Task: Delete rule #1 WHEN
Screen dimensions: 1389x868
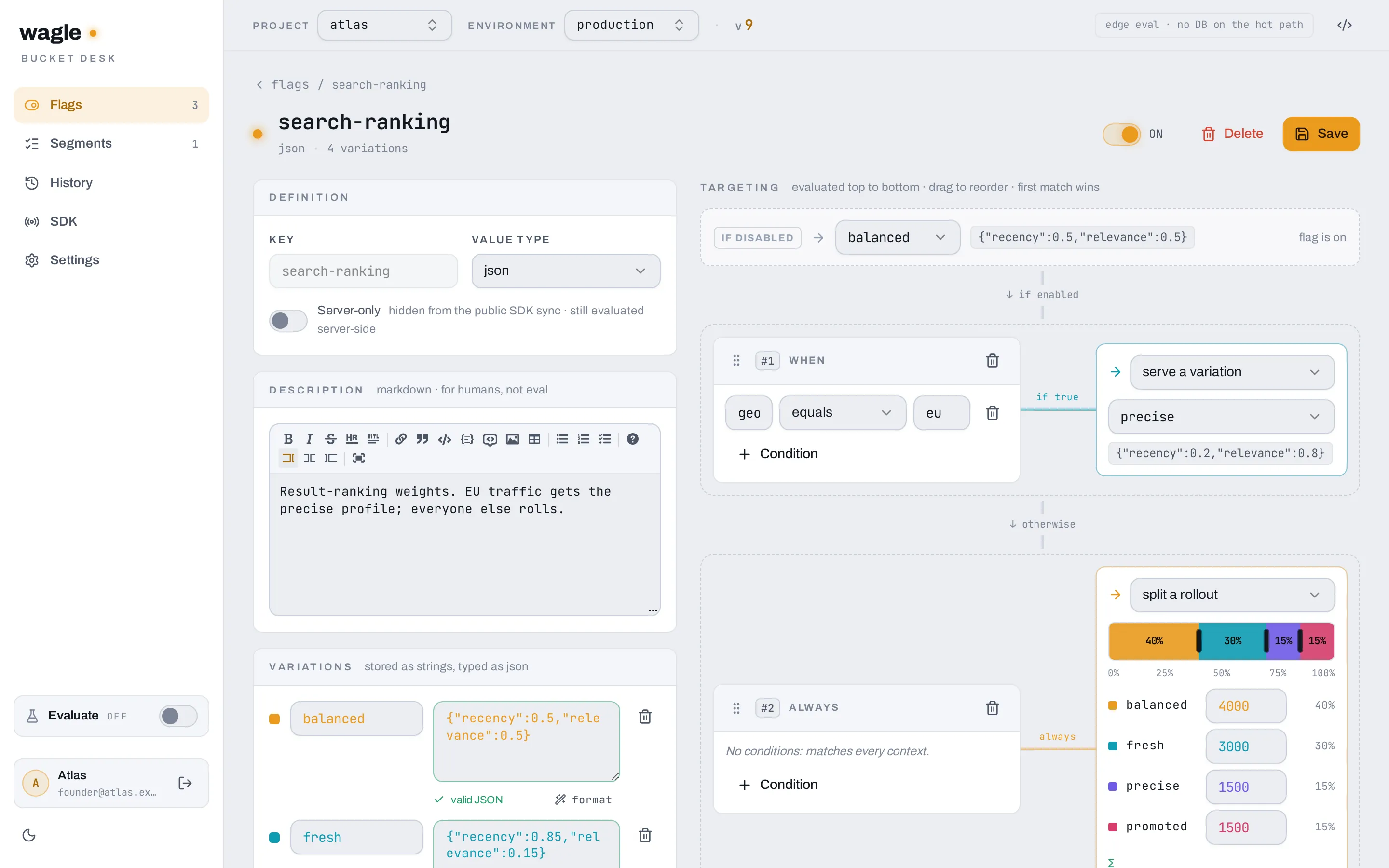Action: (x=993, y=361)
